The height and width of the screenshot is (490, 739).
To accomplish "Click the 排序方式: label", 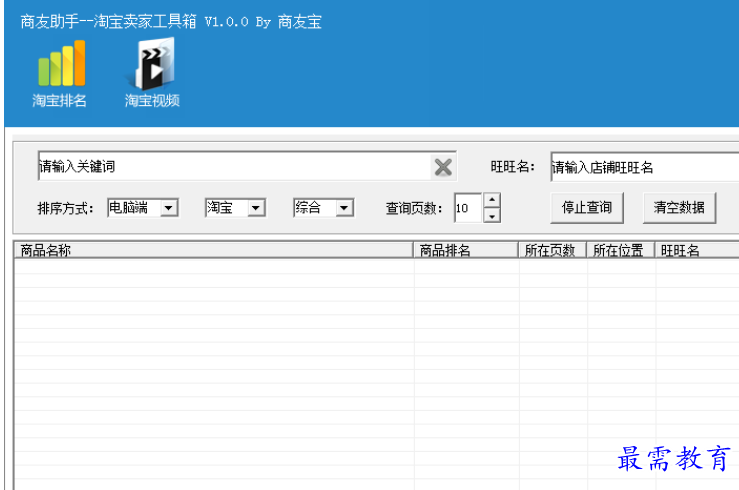I will point(66,208).
